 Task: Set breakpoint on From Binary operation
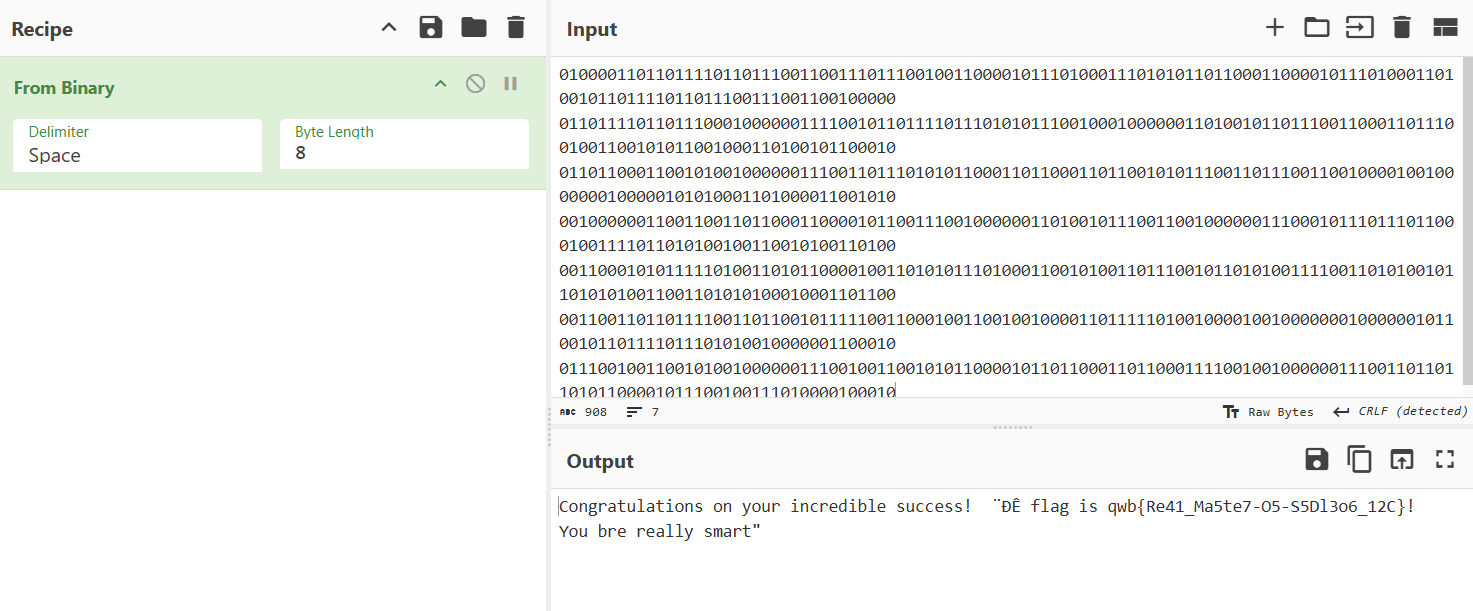click(511, 84)
